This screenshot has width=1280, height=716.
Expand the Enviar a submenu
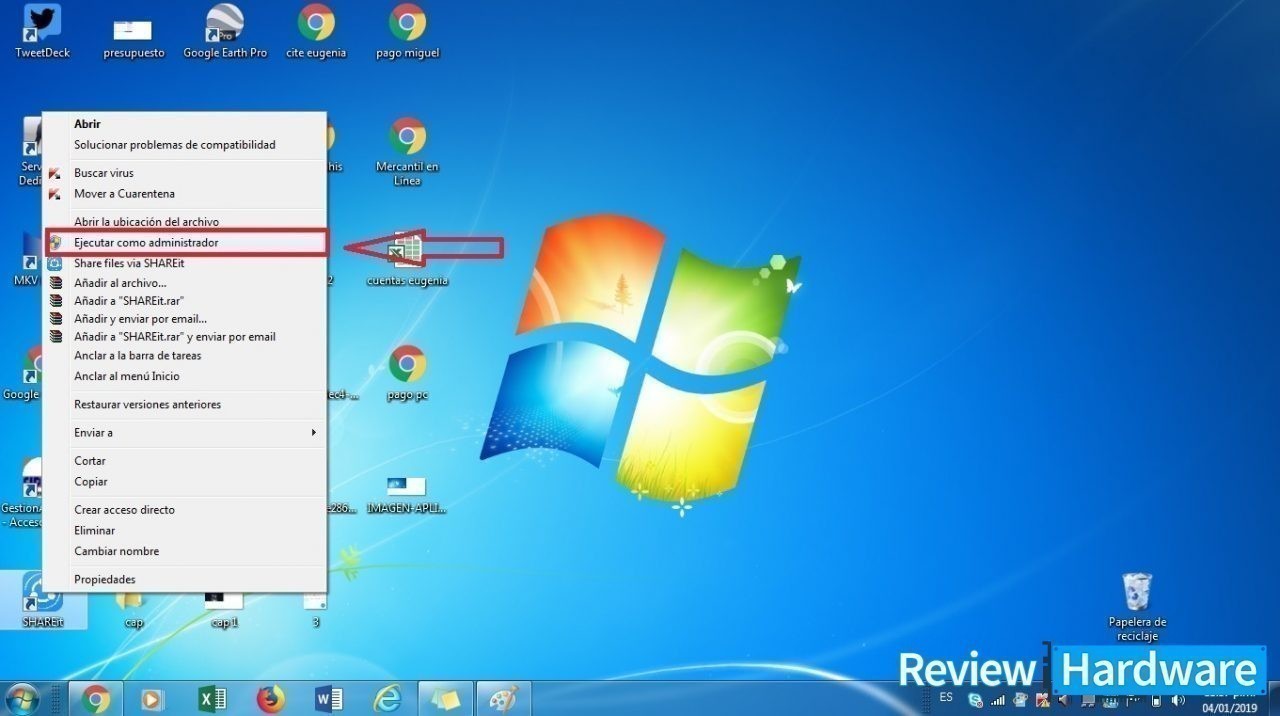186,433
